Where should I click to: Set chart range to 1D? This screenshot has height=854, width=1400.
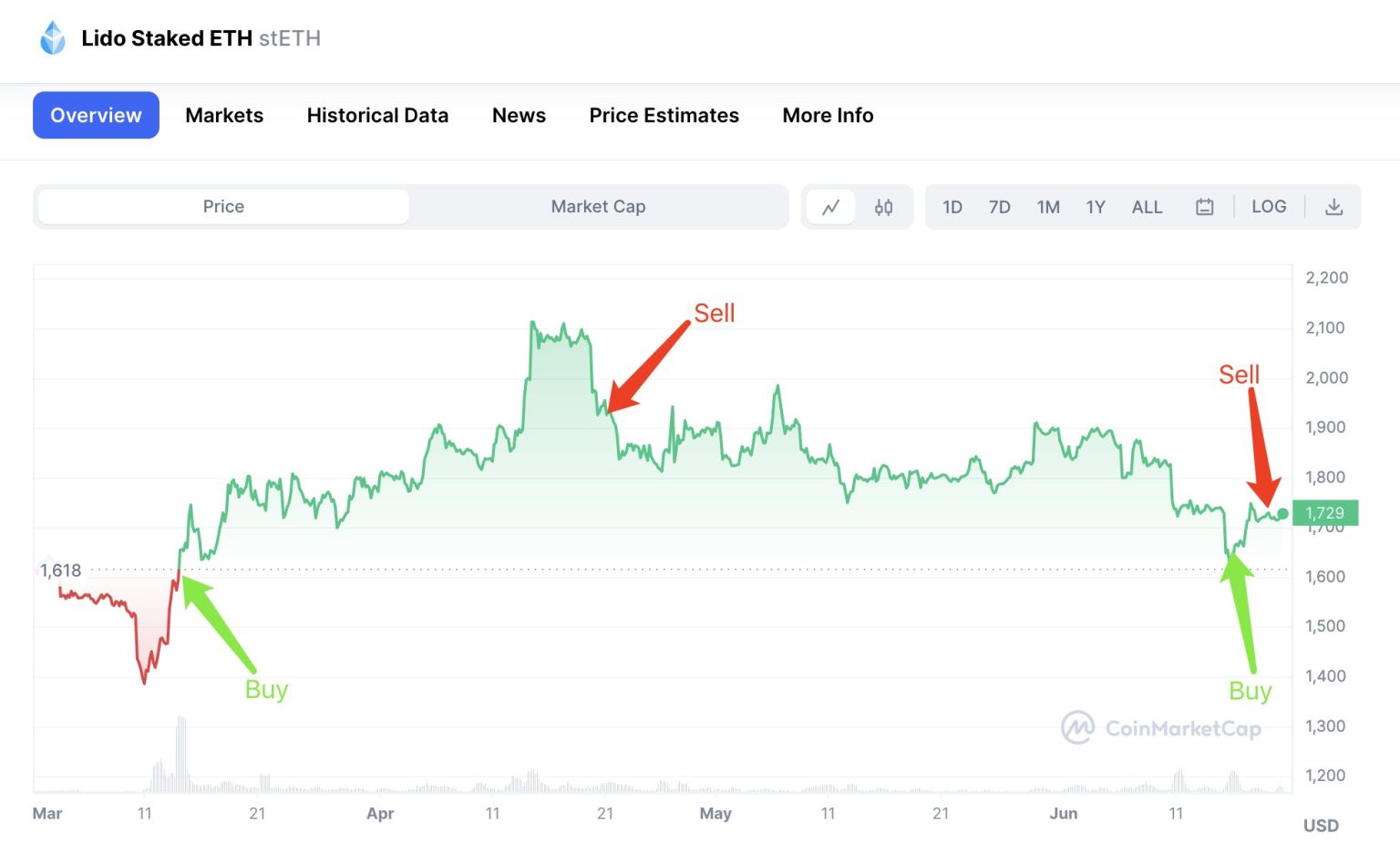pyautogui.click(x=952, y=207)
